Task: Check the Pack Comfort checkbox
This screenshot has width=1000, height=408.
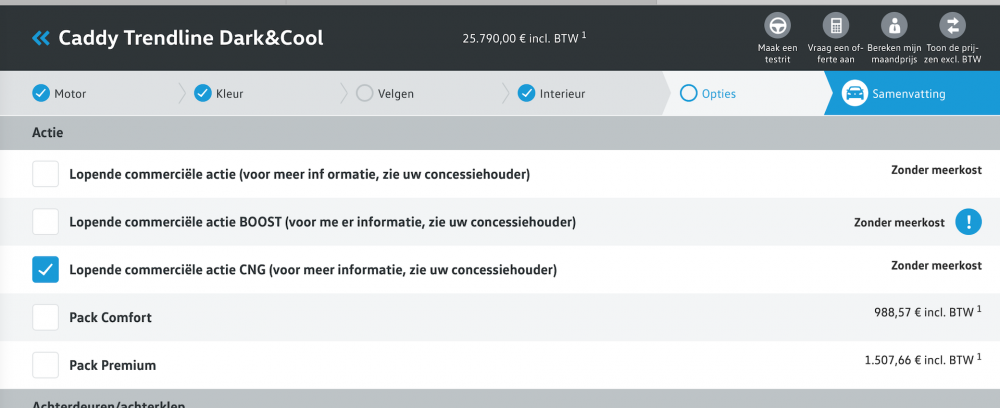Action: pyautogui.click(x=45, y=317)
